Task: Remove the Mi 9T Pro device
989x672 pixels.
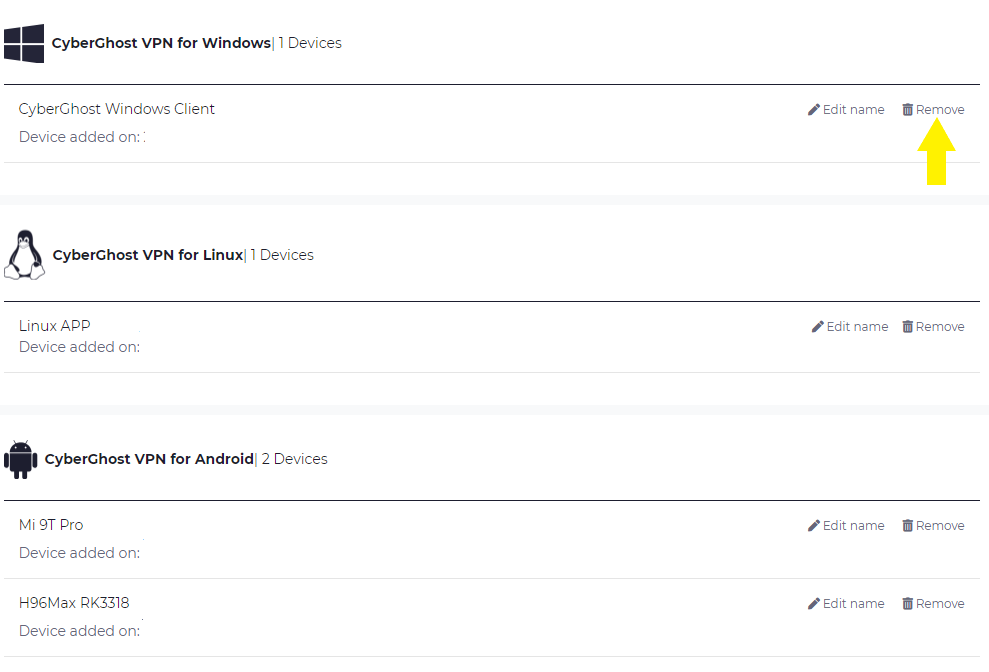Action: click(x=933, y=526)
